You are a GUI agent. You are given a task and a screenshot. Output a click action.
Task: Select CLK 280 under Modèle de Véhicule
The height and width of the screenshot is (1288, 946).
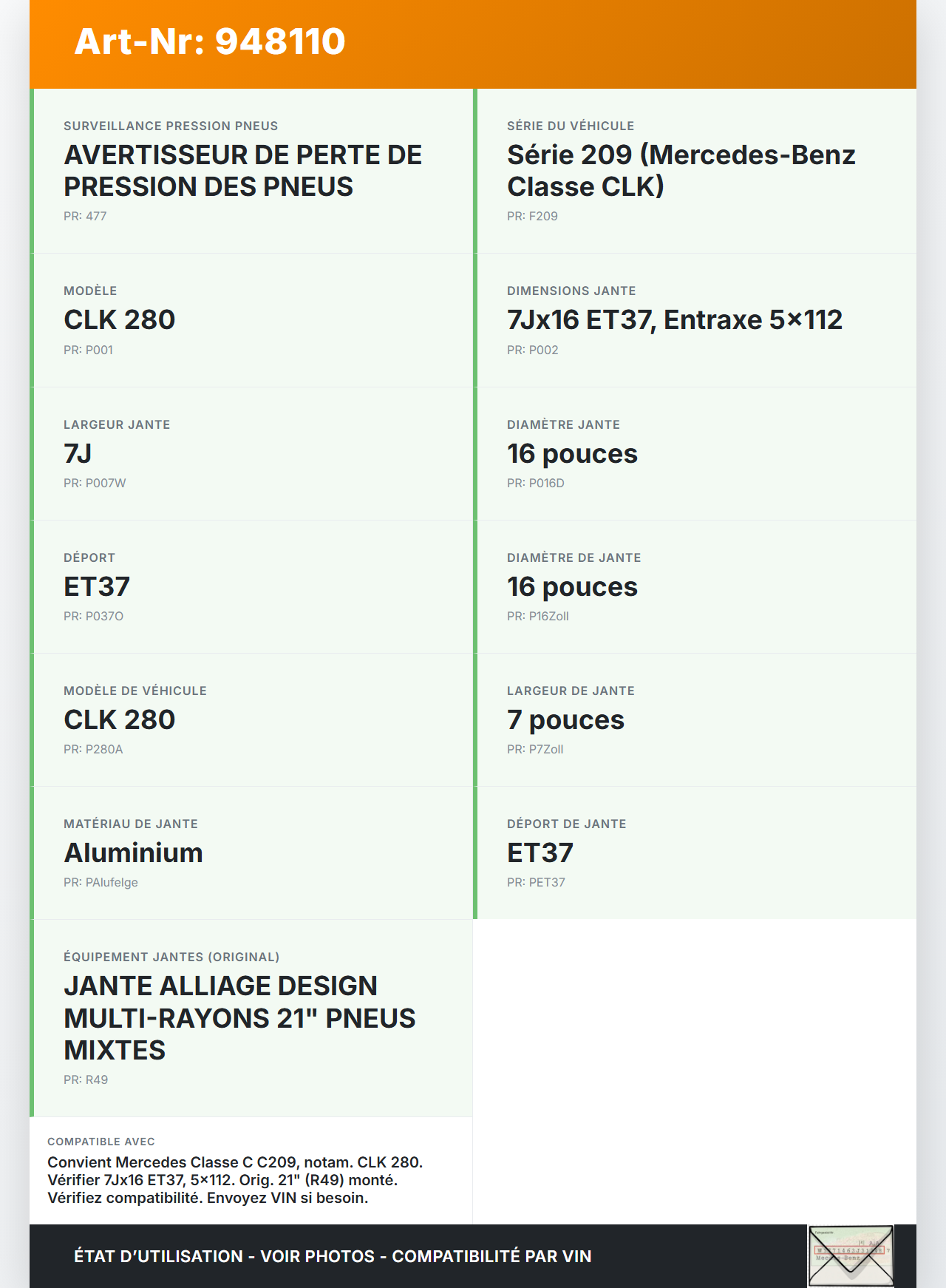coord(119,719)
